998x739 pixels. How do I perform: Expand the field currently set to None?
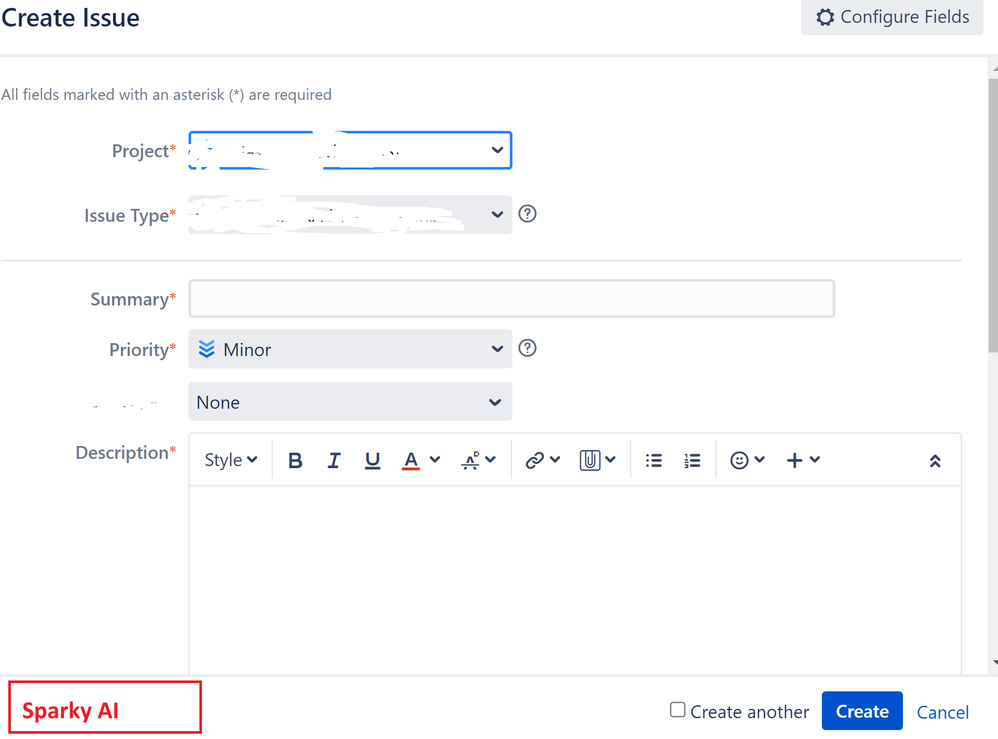tap(350, 401)
